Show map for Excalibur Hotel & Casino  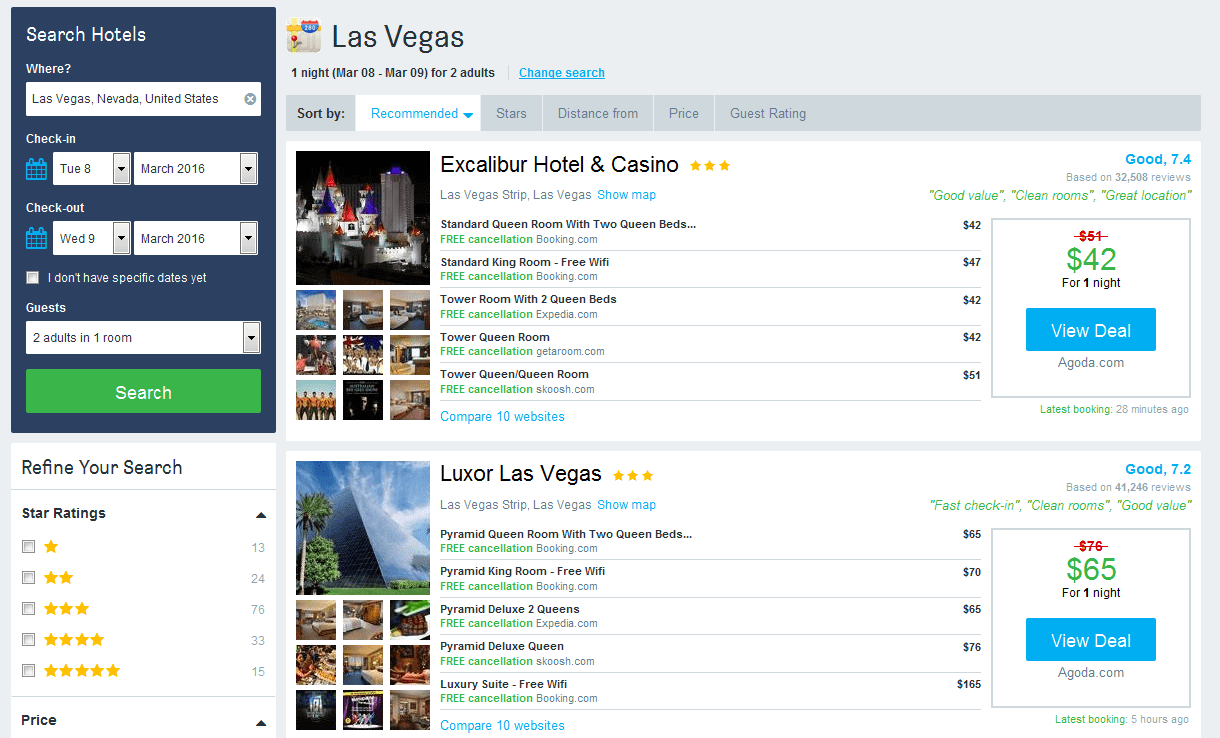627,195
